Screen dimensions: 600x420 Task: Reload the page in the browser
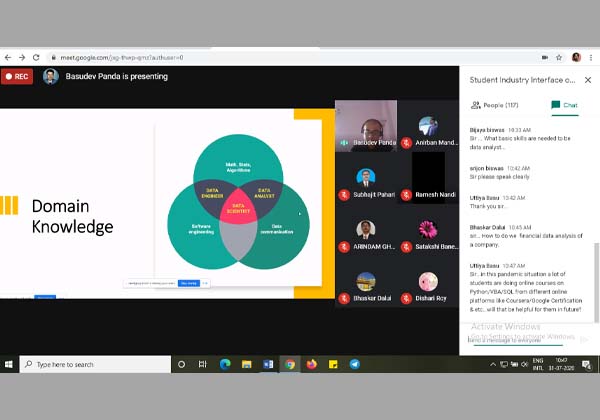[36, 57]
